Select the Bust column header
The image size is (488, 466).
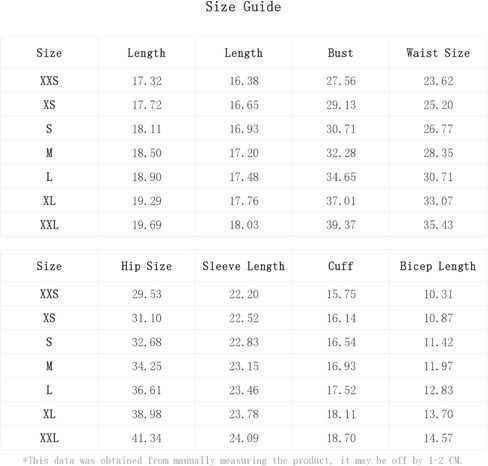tap(340, 53)
